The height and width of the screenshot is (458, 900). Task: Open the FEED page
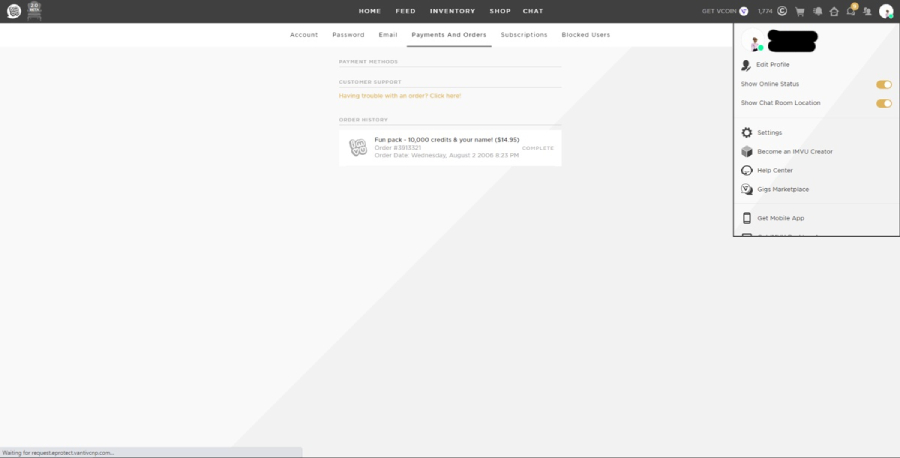(405, 11)
